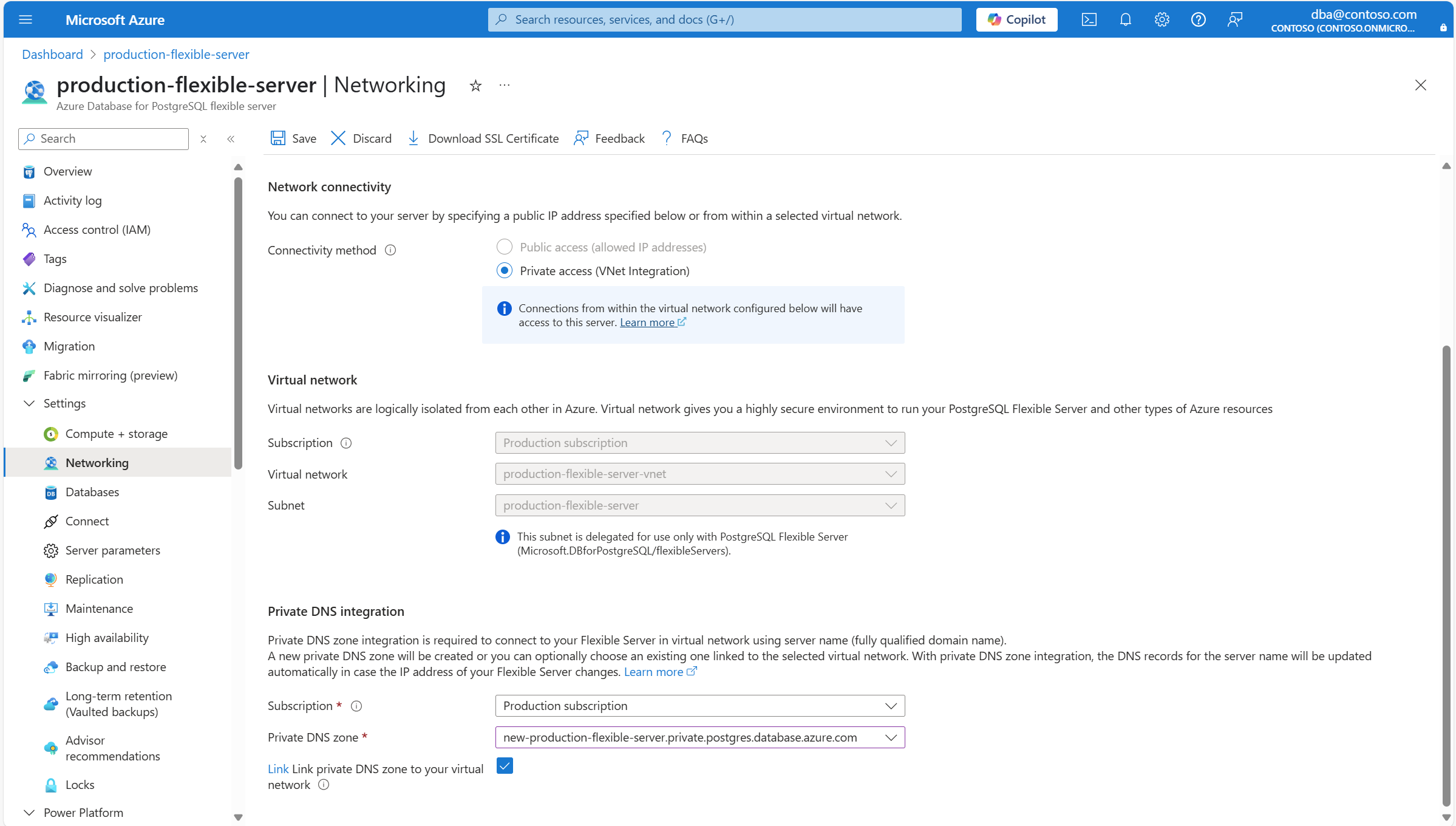
Task: Click the Download SSL Certificate icon
Action: [413, 138]
